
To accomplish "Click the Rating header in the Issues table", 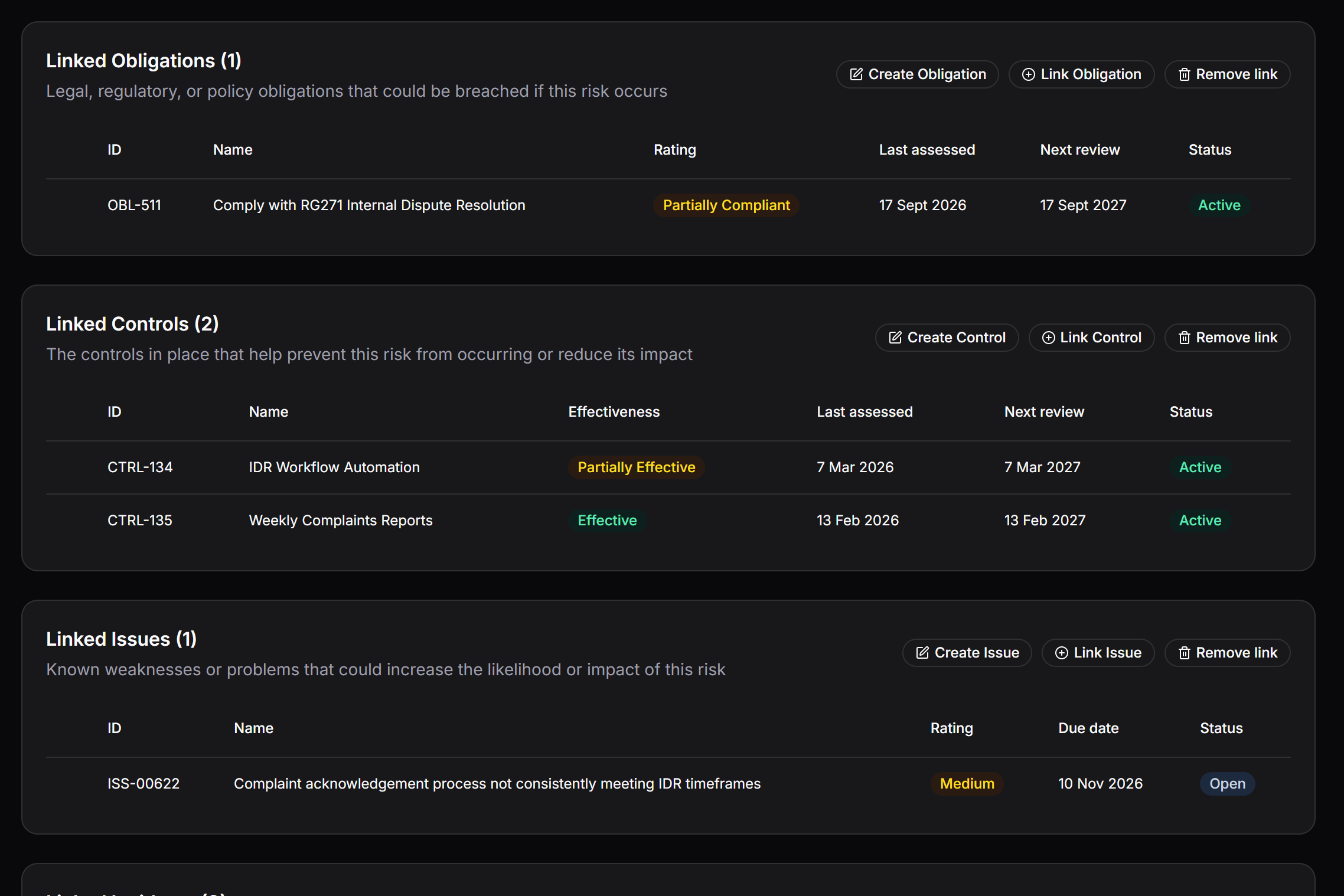I will [x=952, y=728].
